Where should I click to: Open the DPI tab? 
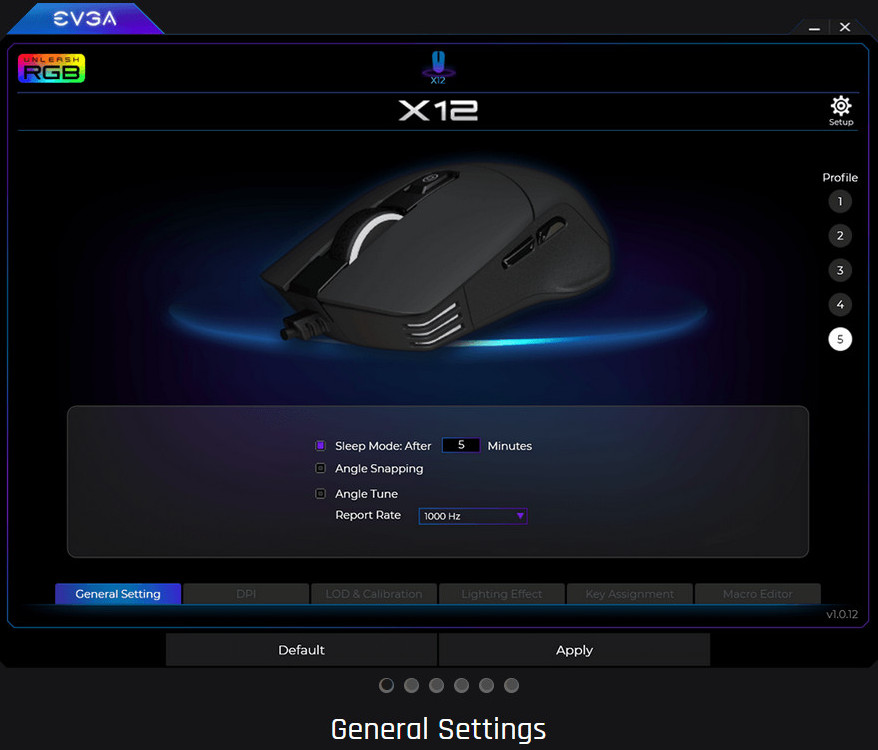pos(246,594)
